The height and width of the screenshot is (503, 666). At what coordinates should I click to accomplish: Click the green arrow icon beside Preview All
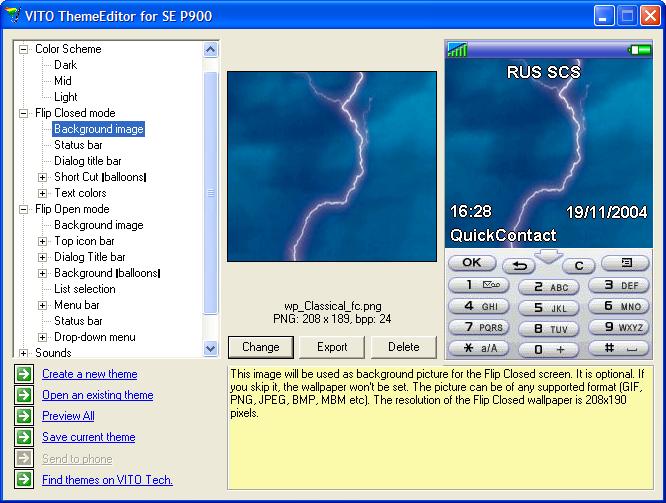[24, 416]
